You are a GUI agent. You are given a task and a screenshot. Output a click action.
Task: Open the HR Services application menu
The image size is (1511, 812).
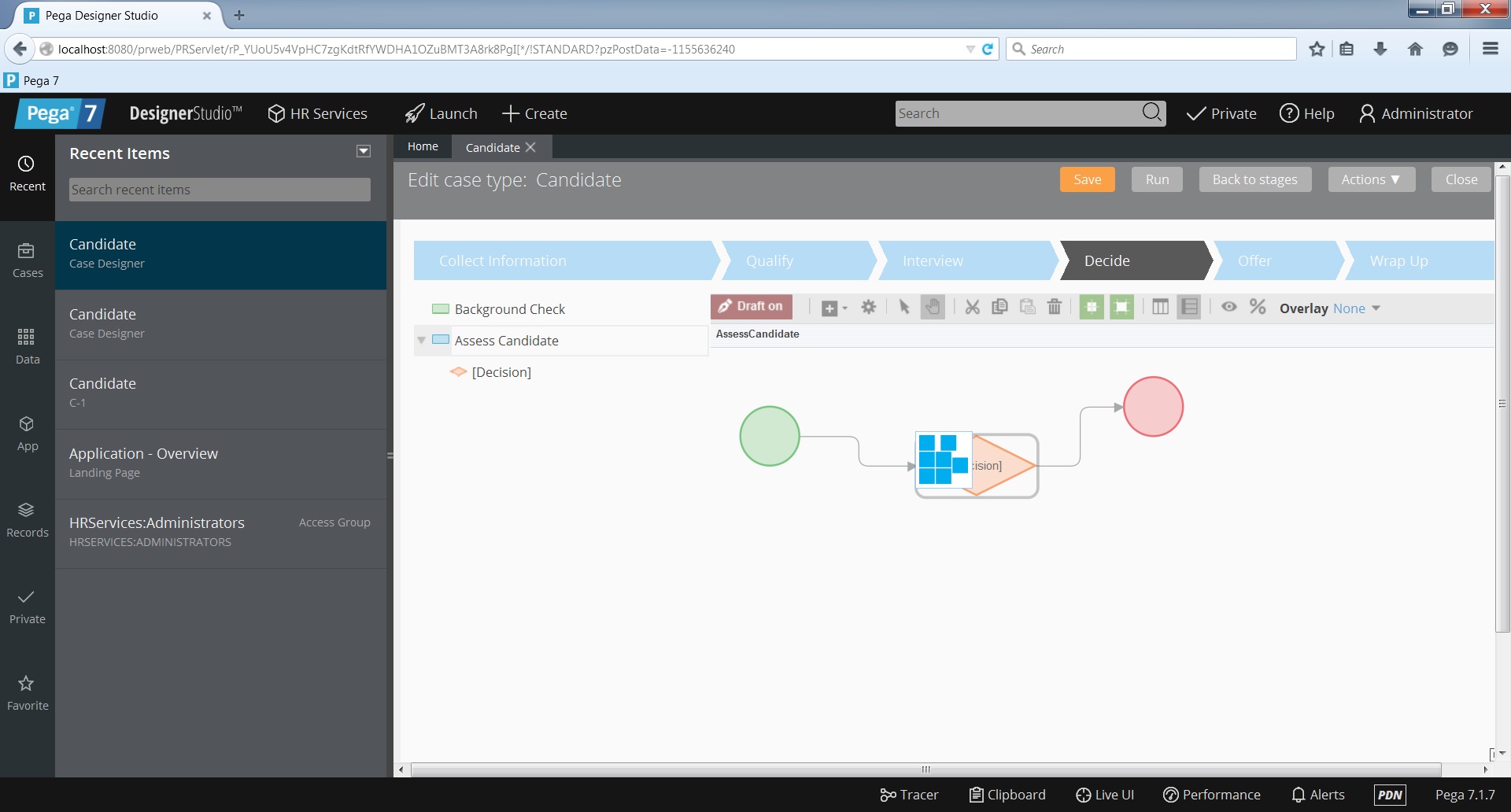[317, 113]
